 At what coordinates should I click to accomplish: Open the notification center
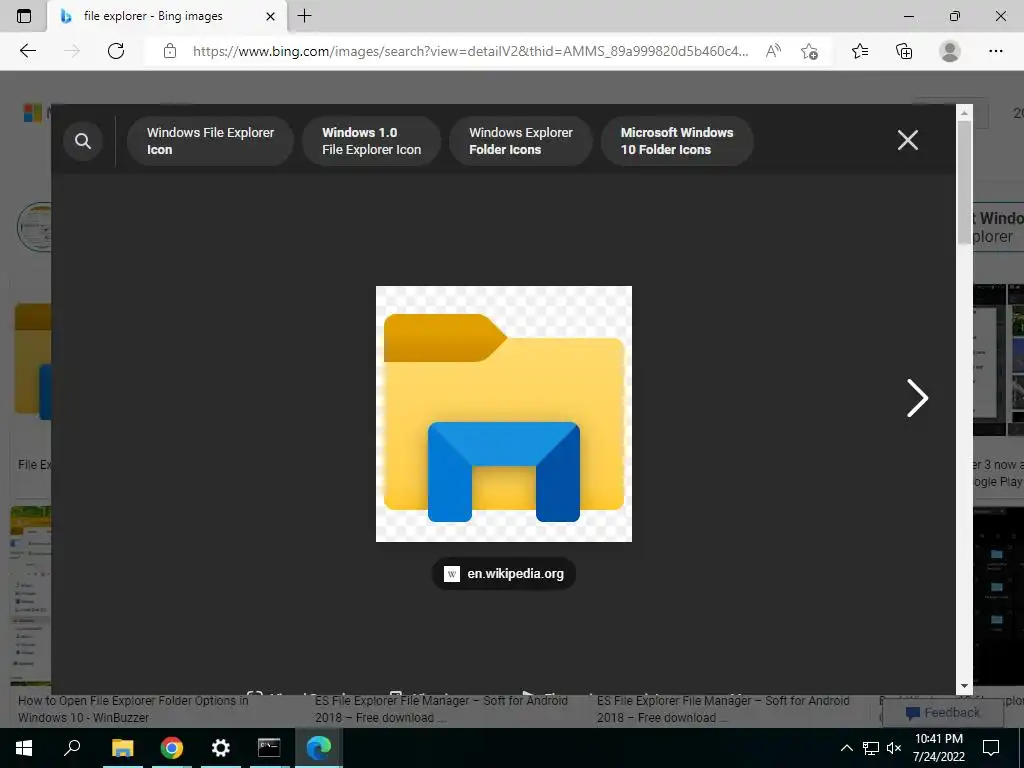pos(991,748)
